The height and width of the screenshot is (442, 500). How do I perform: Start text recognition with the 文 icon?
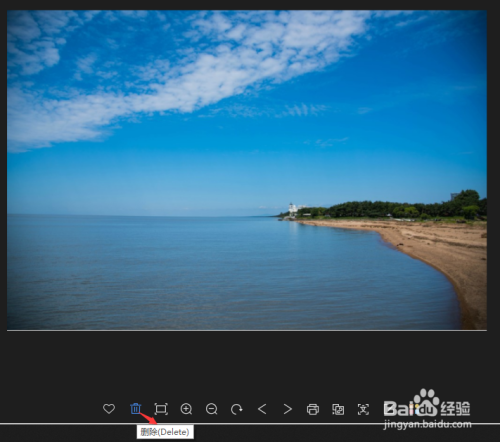tap(363, 409)
